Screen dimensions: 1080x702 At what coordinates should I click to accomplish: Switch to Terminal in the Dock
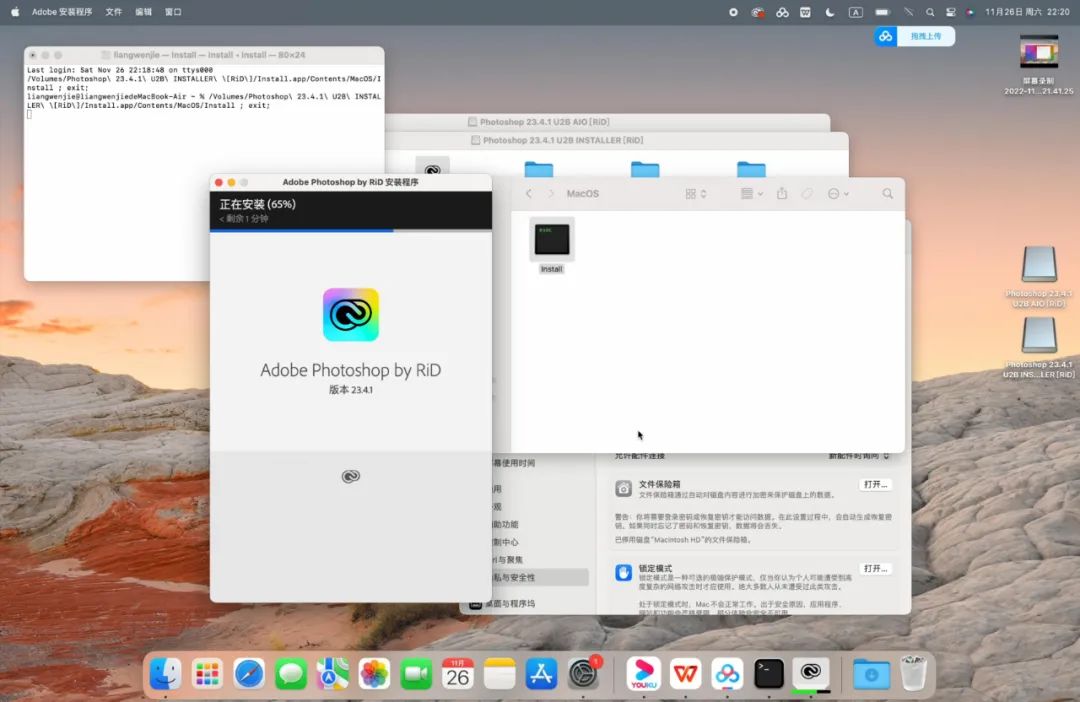769,673
